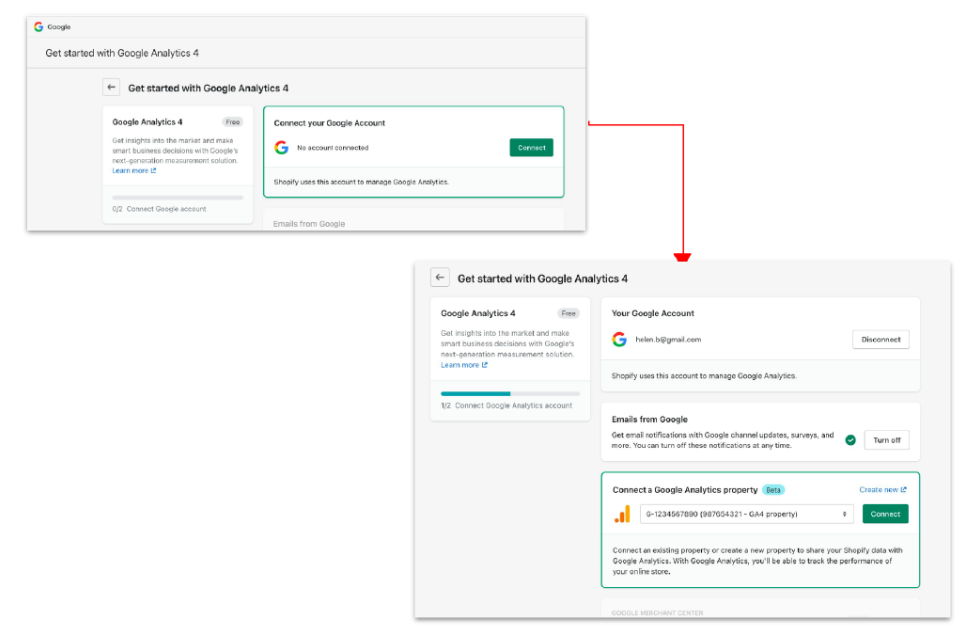Click Free badge in upper Google Analytics 4 card
This screenshot has height=635, width=970.
pyautogui.click(x=233, y=122)
